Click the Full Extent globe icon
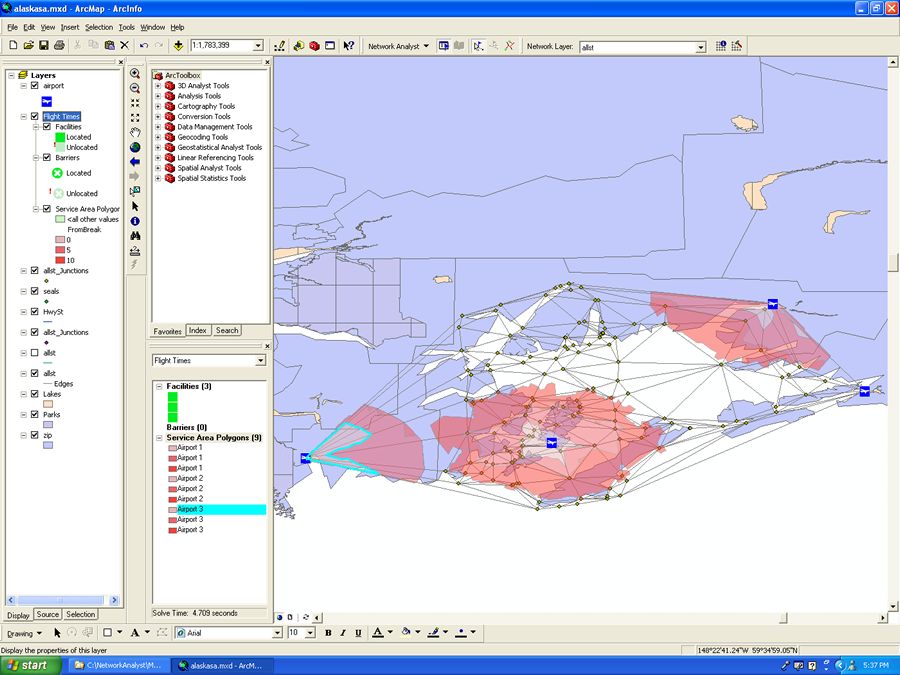The height and width of the screenshot is (675, 900). [x=135, y=147]
